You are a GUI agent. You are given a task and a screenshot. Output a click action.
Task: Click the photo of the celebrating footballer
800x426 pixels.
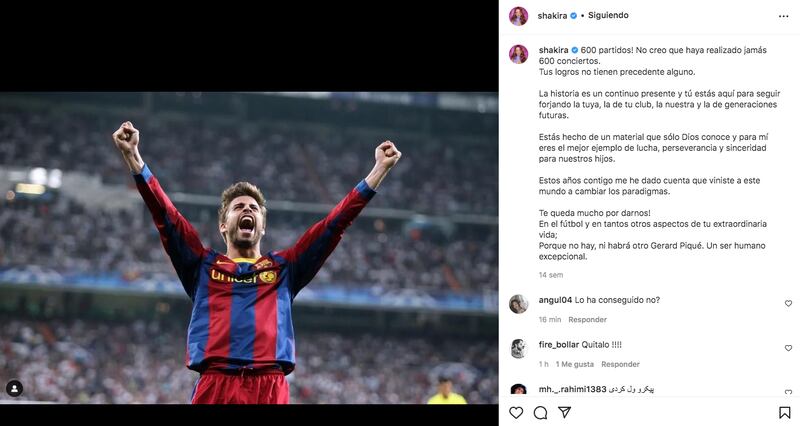point(249,248)
